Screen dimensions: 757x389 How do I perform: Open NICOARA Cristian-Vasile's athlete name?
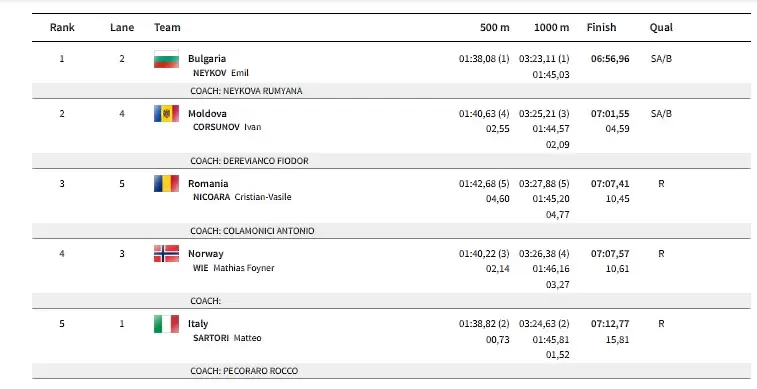pyautogui.click(x=242, y=197)
